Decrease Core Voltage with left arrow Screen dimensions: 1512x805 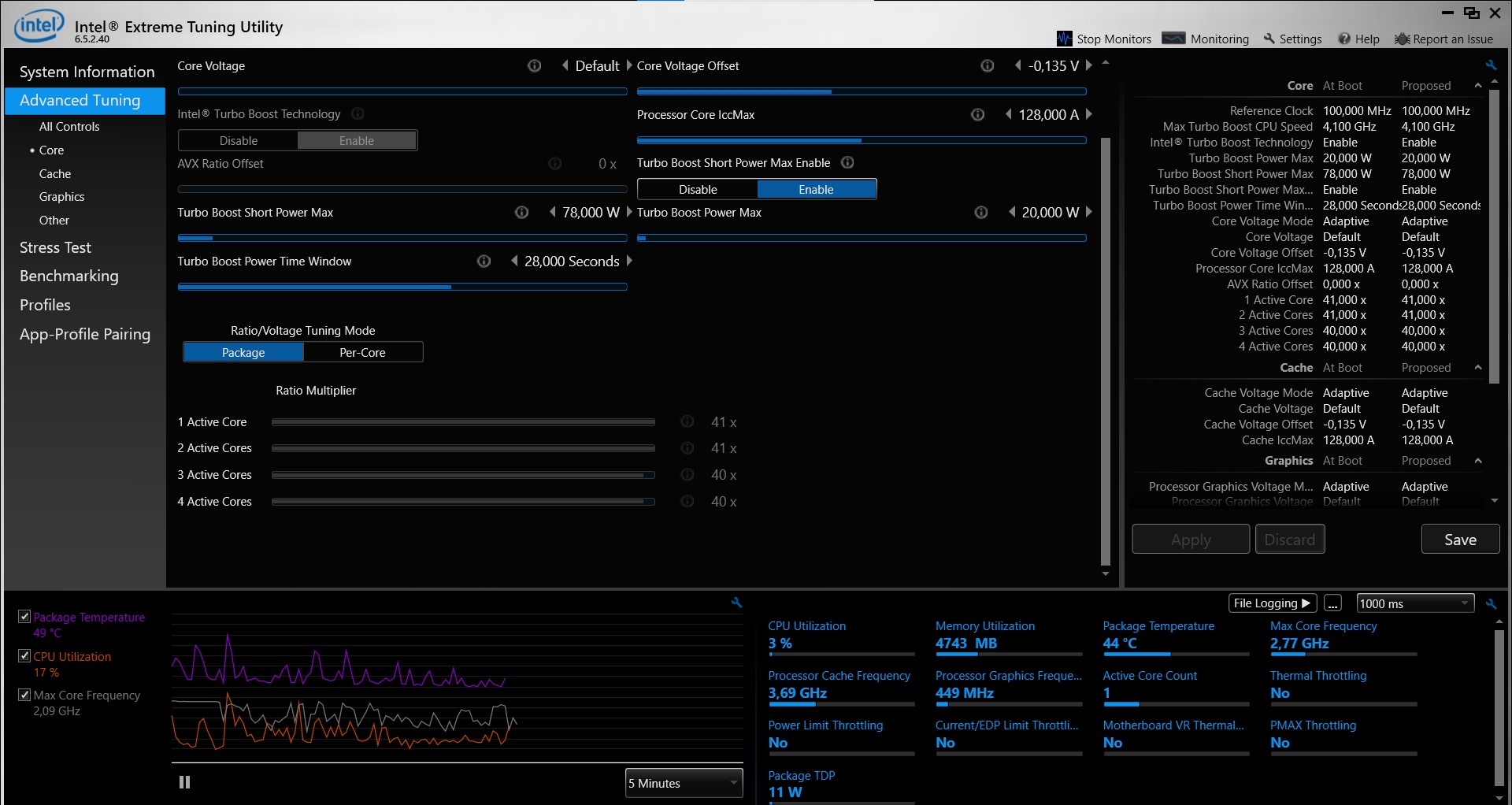point(565,65)
